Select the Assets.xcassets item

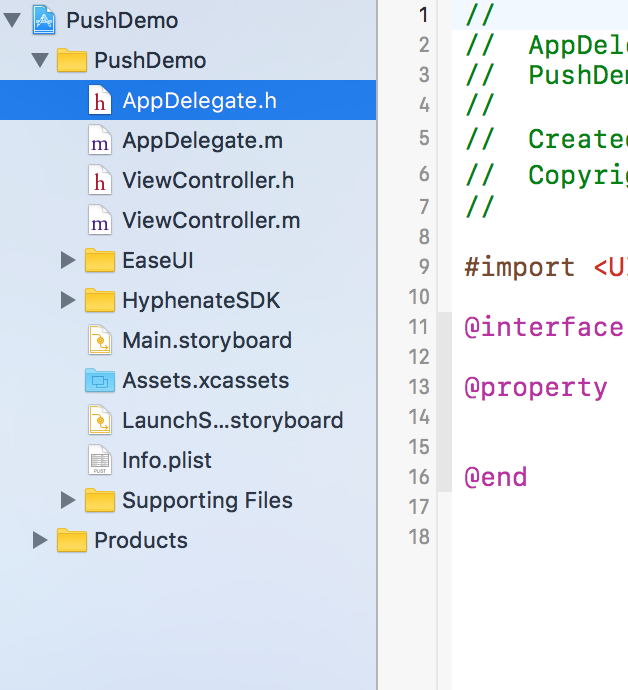[205, 380]
